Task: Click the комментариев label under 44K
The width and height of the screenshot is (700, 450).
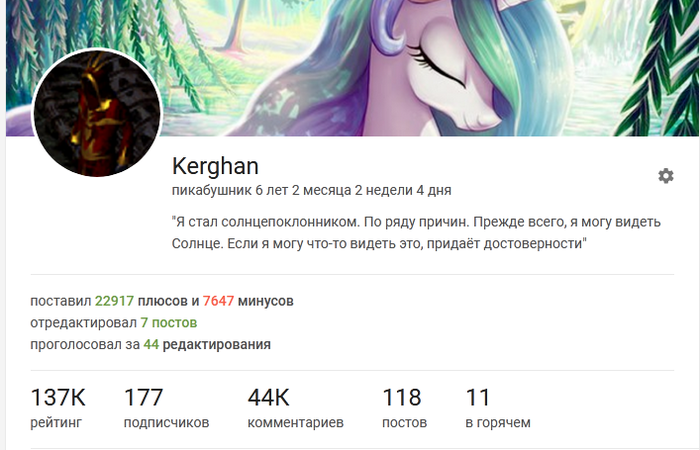Action: coord(296,422)
